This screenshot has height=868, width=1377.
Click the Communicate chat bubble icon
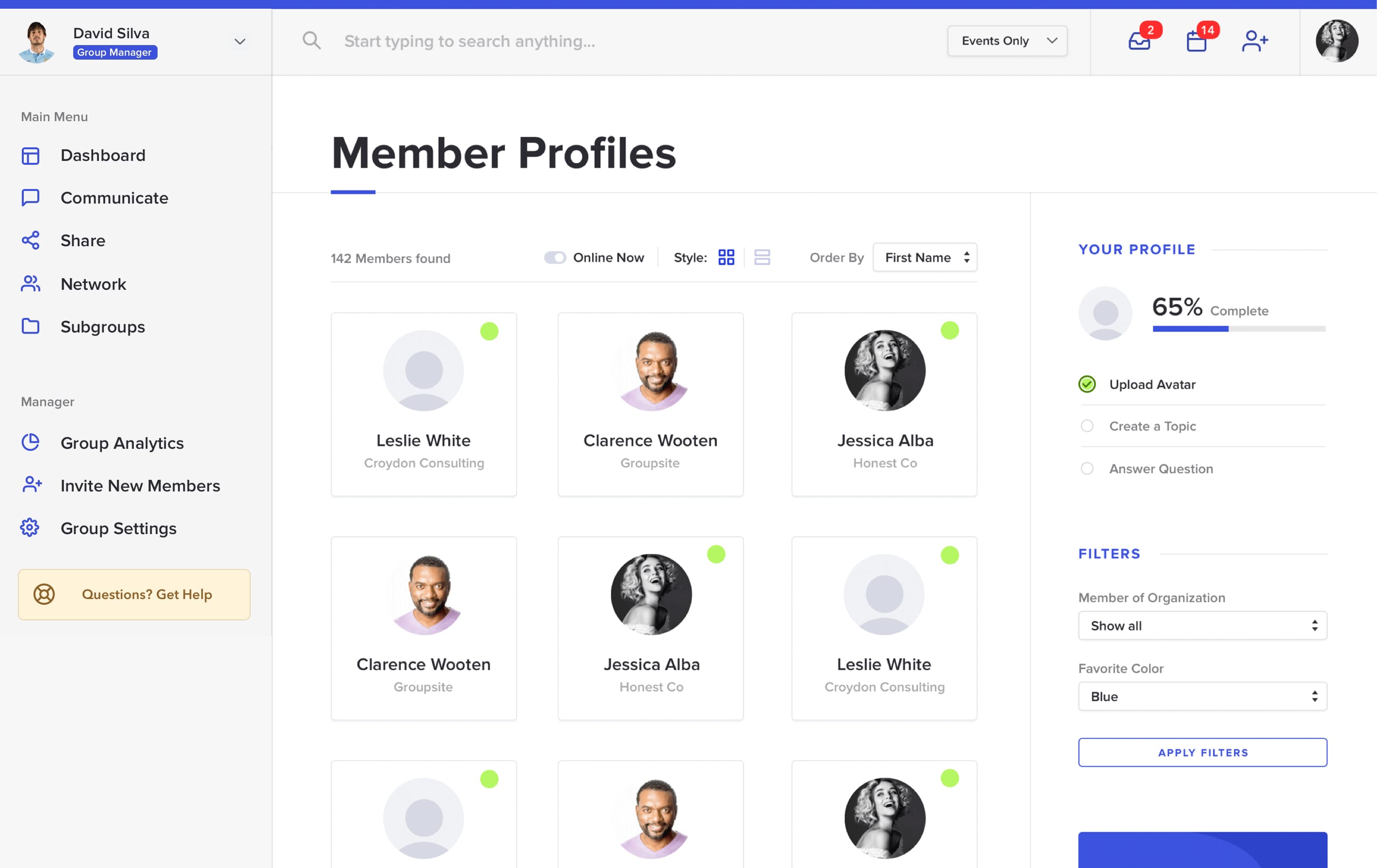[31, 198]
